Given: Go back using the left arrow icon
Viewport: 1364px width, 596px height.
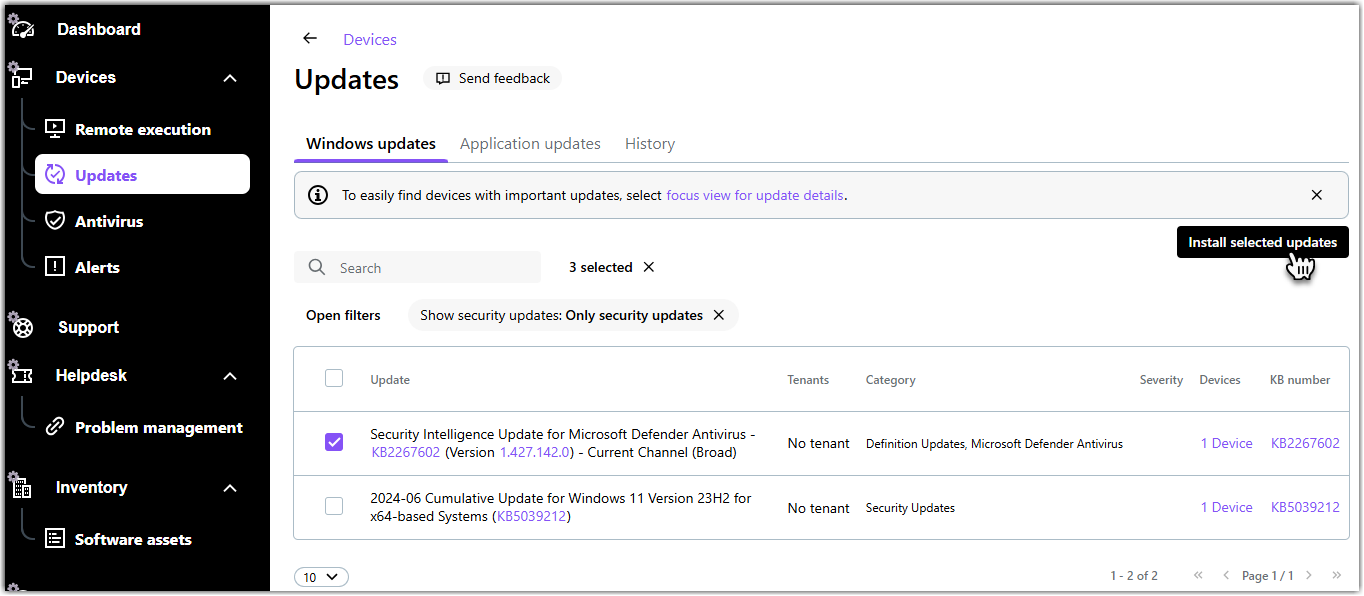Looking at the screenshot, I should tap(310, 39).
